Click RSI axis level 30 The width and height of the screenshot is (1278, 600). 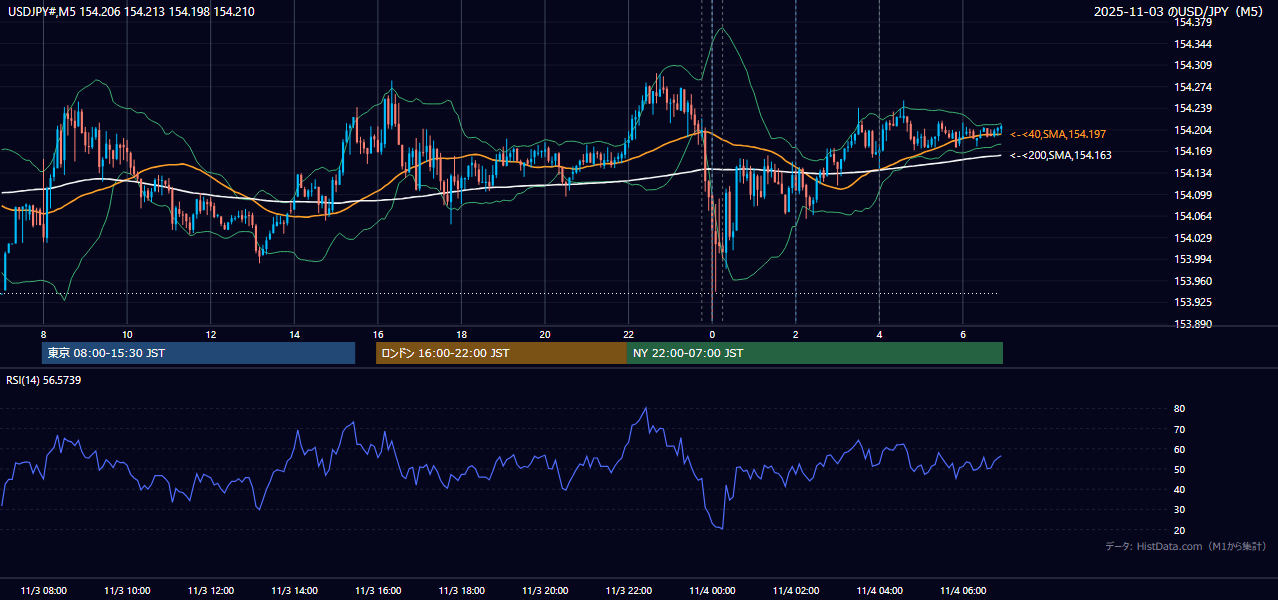pos(1180,510)
